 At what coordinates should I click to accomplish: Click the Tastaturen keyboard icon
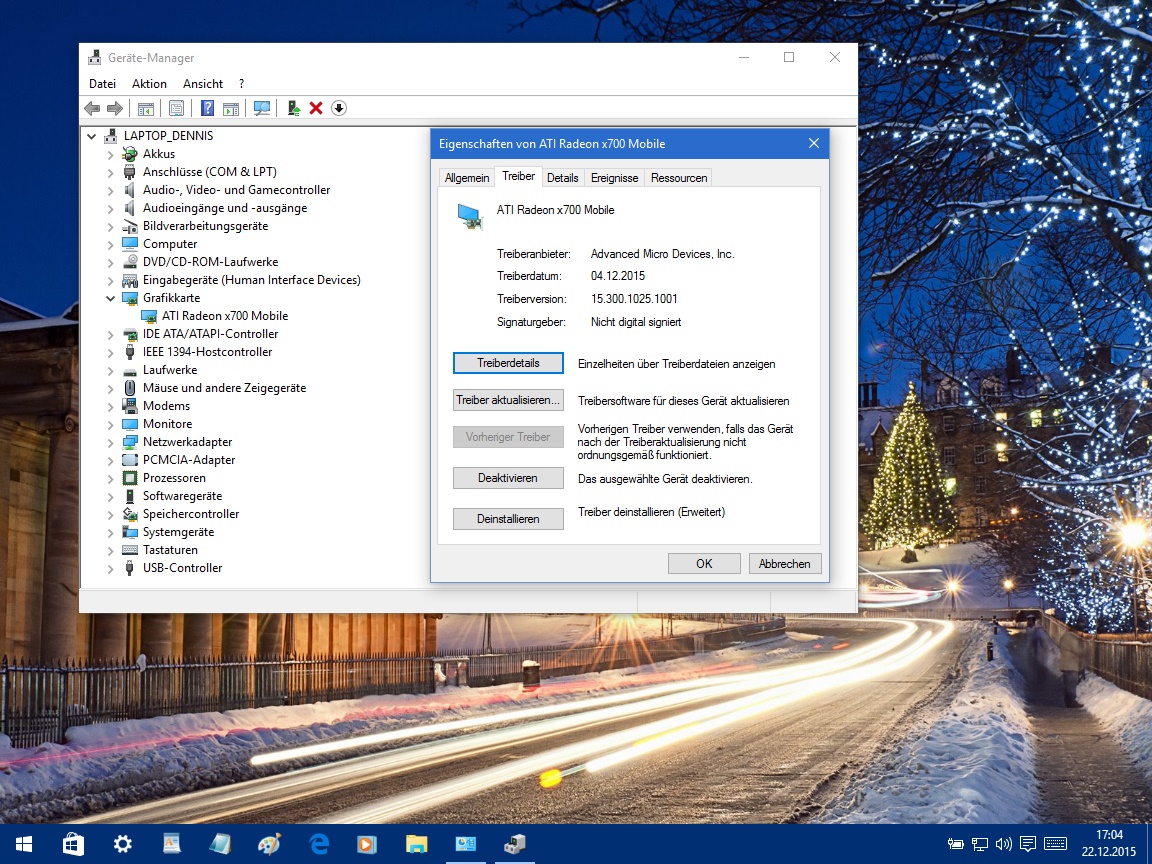(130, 550)
